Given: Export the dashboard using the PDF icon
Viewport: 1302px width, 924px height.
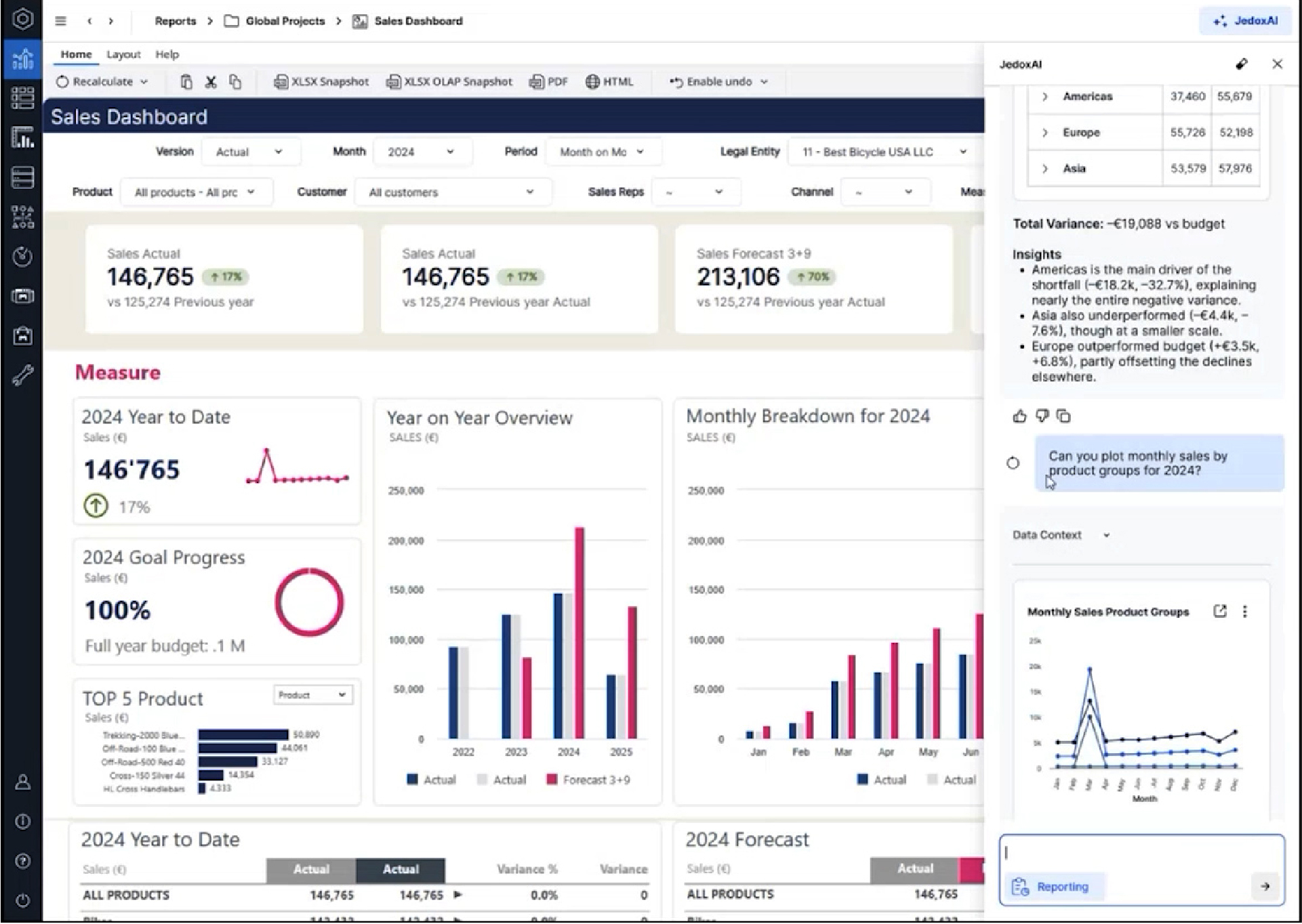Looking at the screenshot, I should coord(548,81).
